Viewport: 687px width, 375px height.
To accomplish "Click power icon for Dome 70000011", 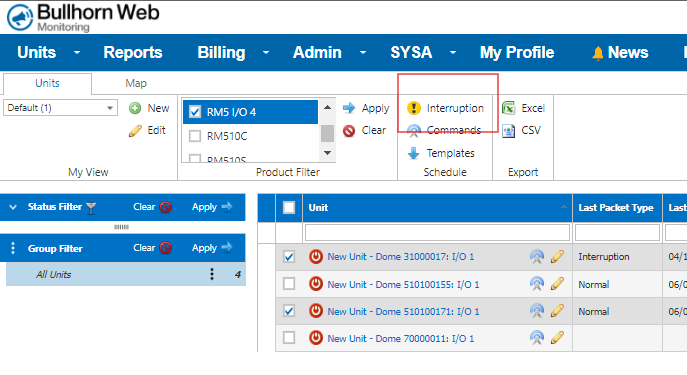I will (x=315, y=338).
